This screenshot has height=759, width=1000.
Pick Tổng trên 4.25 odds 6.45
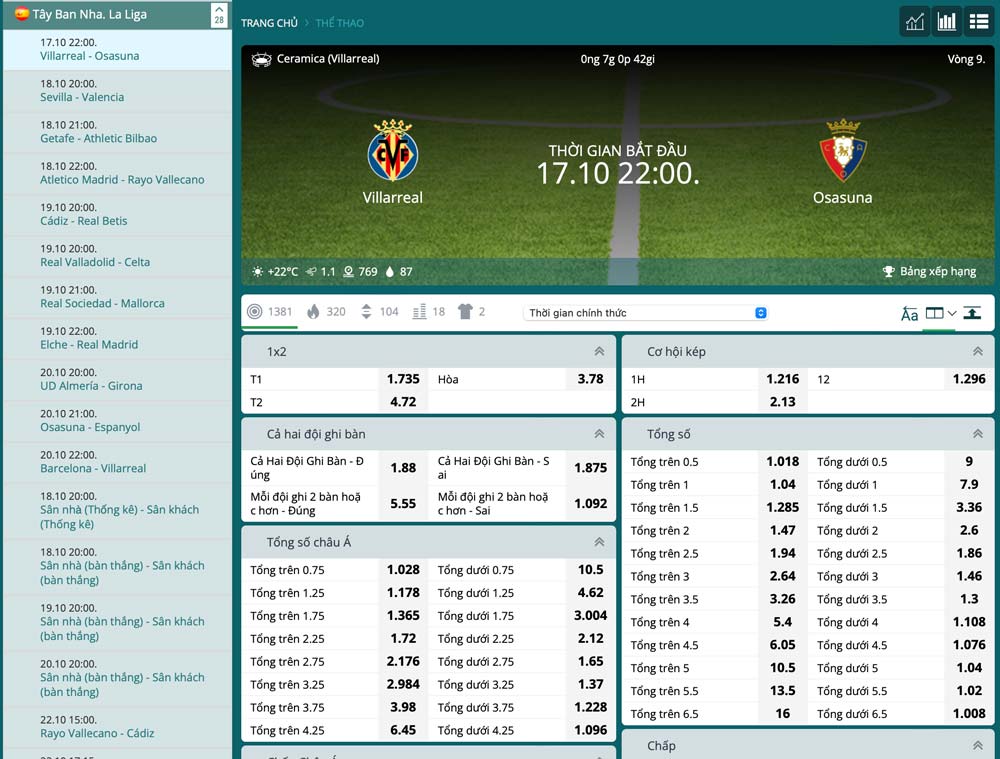coord(403,730)
